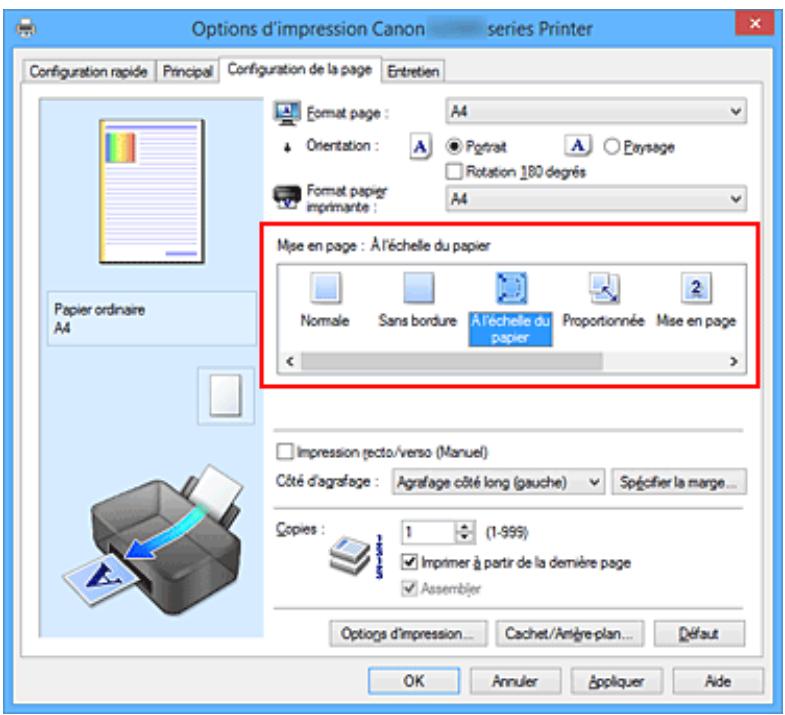Click the printer icon in title bar
This screenshot has width=785, height=715.
click(x=26, y=28)
